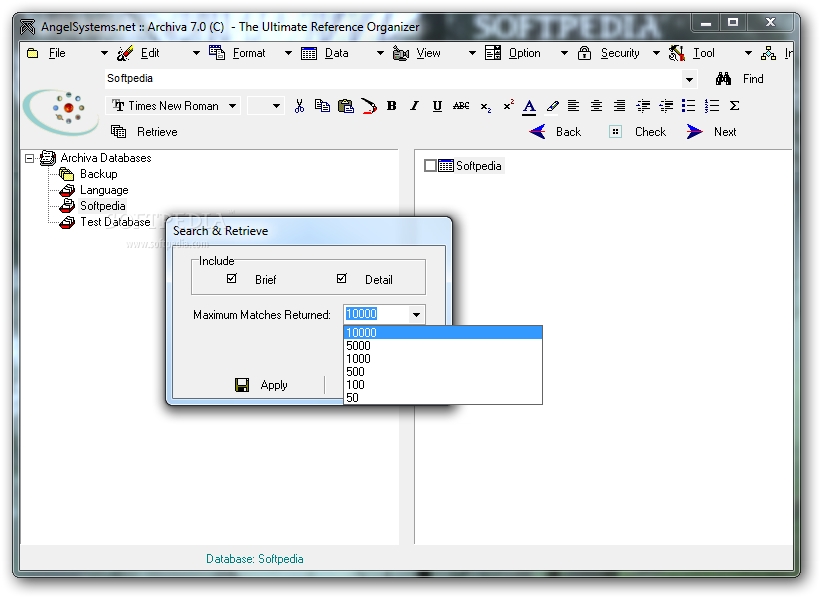Click the Softpedia search text field
Screen dimensions: 821x598
tap(393, 79)
